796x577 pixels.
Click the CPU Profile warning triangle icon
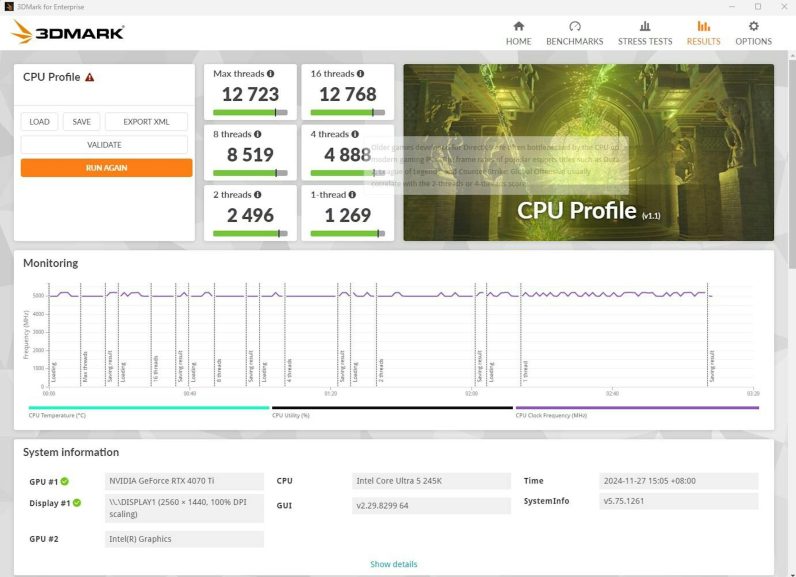tap(89, 77)
